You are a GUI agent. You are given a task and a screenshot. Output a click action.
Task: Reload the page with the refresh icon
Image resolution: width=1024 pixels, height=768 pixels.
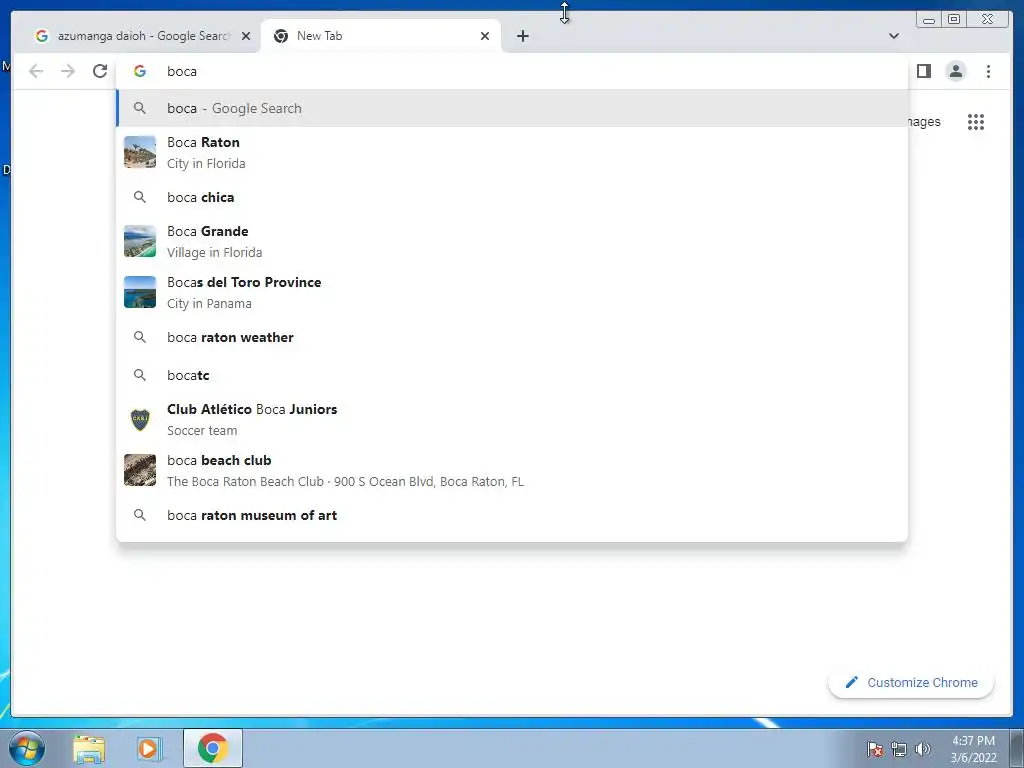click(100, 71)
